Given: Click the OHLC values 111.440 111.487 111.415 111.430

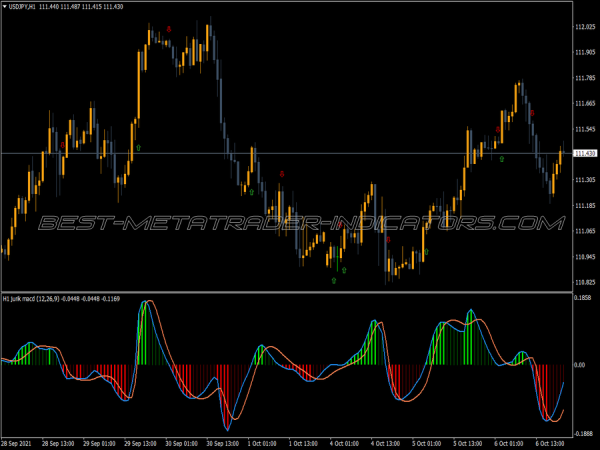Looking at the screenshot, I should click(81, 7).
